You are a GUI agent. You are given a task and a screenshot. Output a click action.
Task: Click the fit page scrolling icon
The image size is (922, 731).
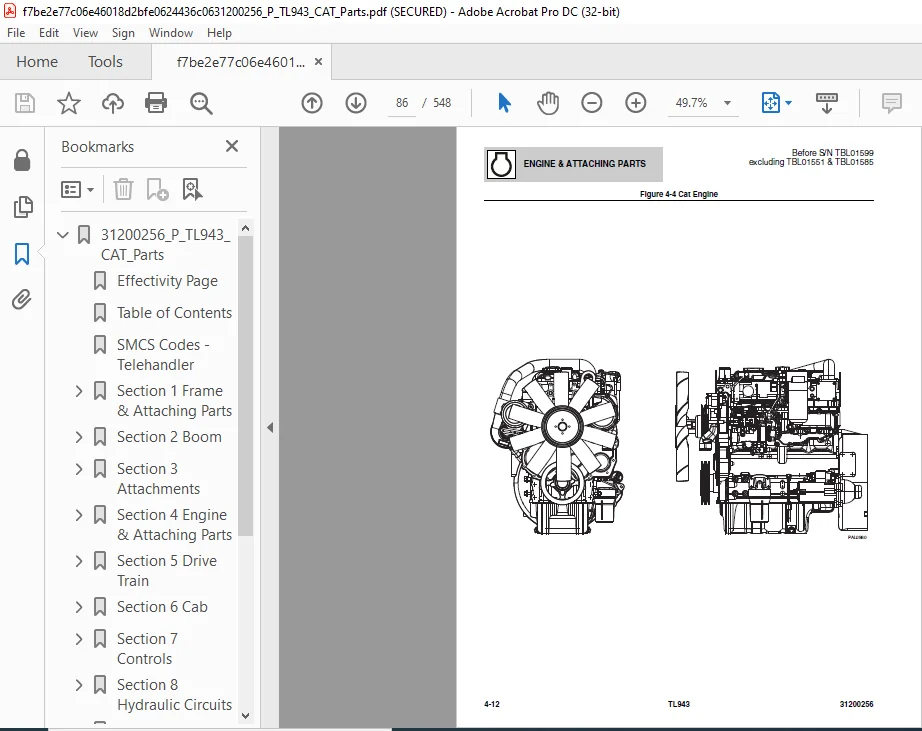tap(771, 103)
